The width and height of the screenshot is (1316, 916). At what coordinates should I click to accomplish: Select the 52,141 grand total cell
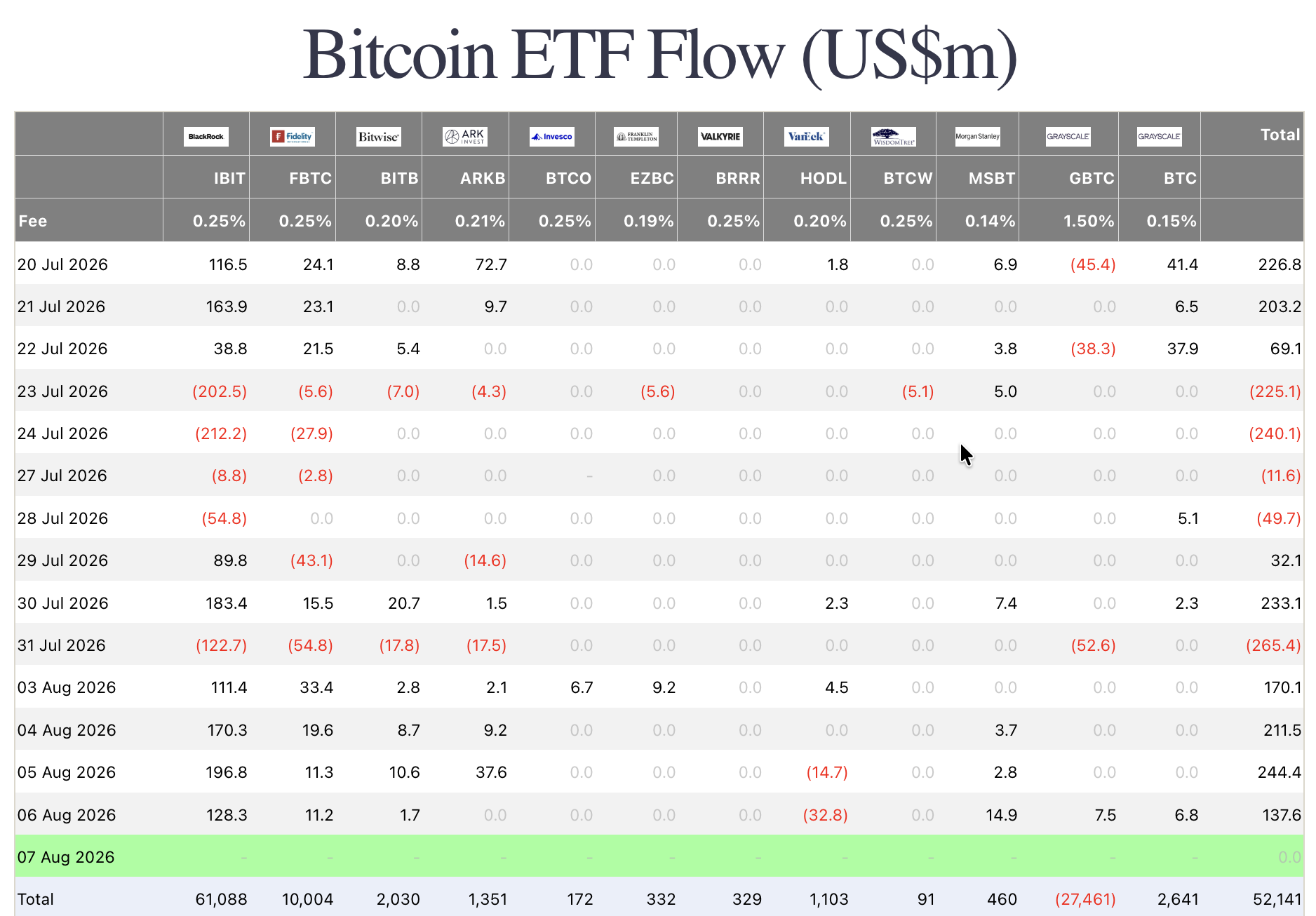click(x=1277, y=899)
